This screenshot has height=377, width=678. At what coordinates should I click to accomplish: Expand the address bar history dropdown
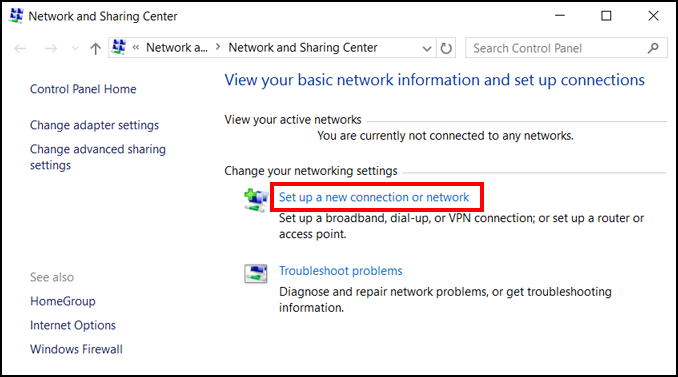[427, 48]
